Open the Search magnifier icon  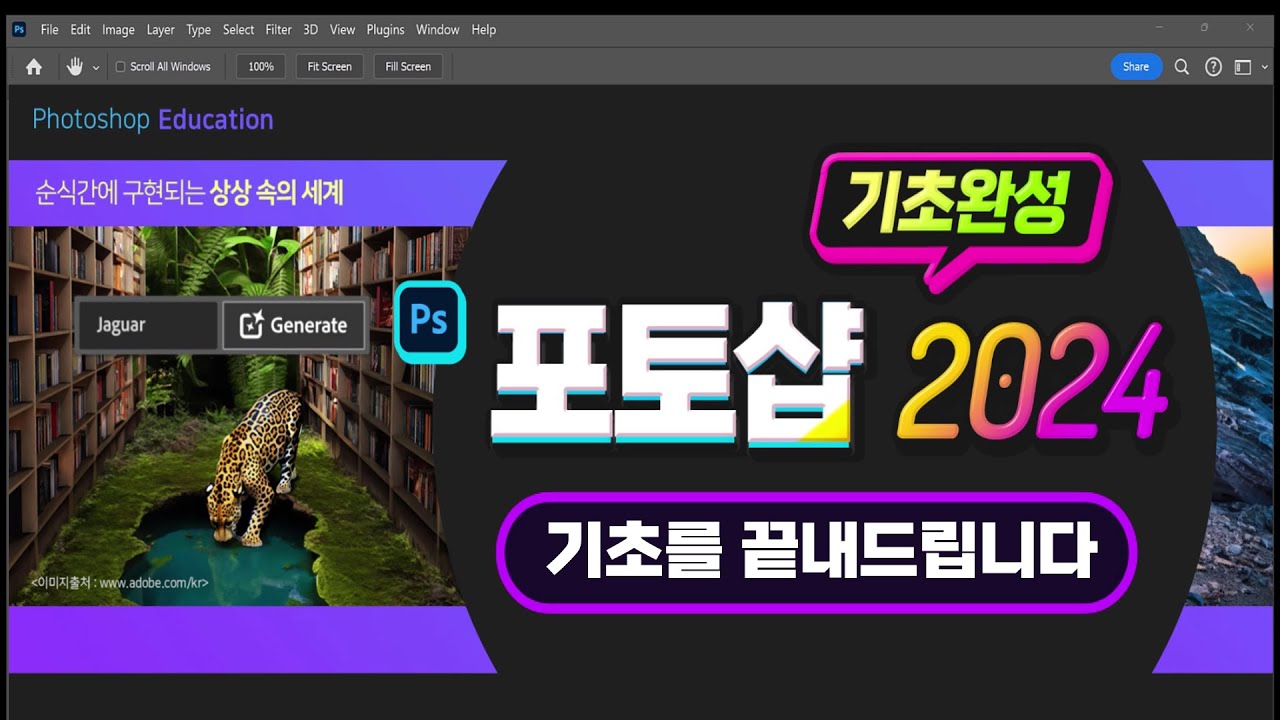[1181, 67]
